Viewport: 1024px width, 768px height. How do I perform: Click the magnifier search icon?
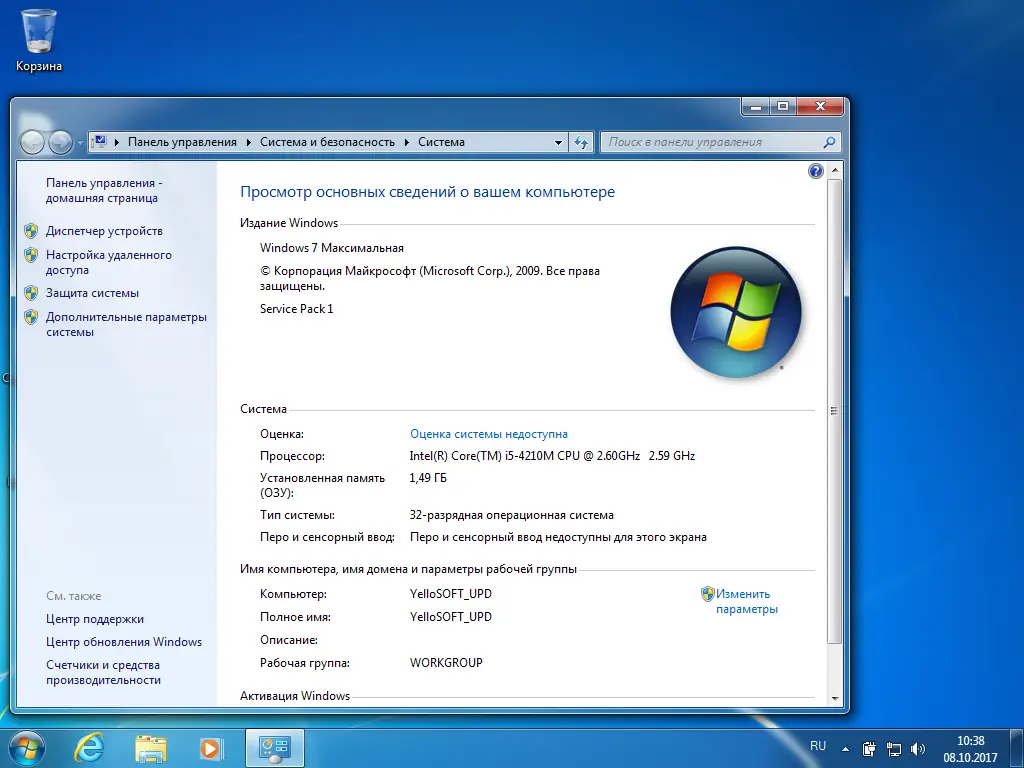pos(829,142)
